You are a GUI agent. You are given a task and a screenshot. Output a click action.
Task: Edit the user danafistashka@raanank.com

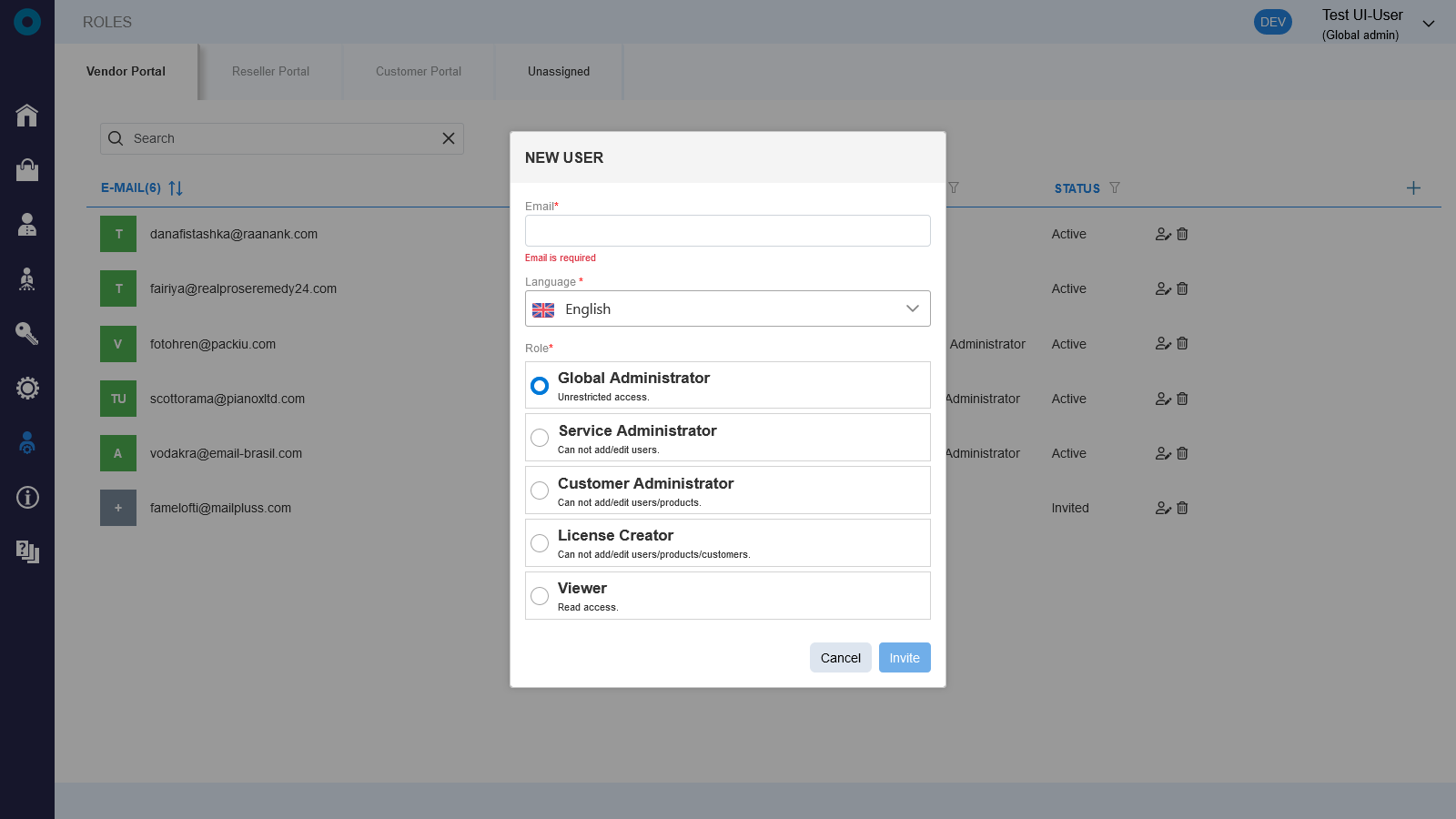(x=1162, y=234)
